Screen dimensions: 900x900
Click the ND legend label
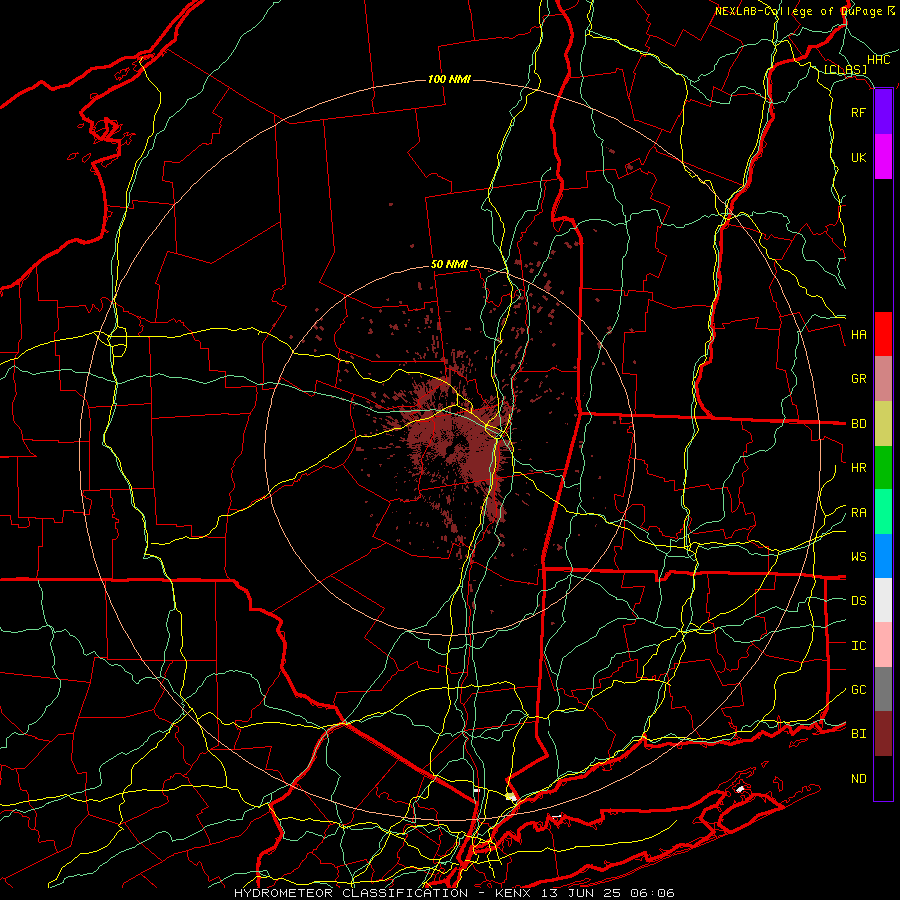tap(859, 779)
